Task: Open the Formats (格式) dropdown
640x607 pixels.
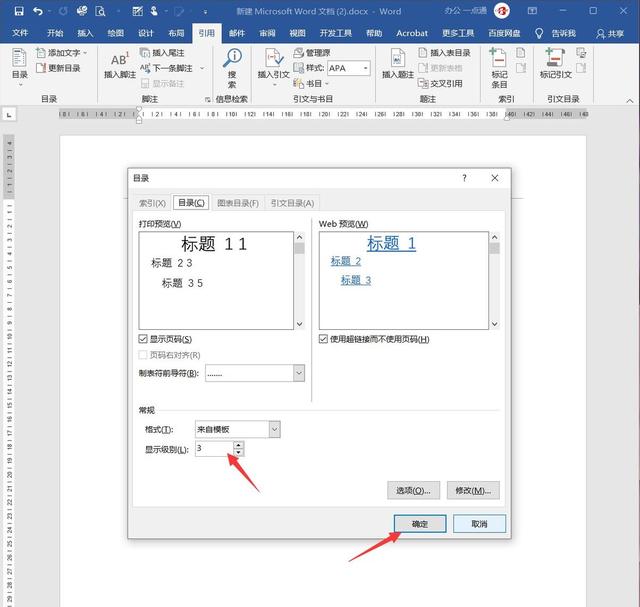Action: 275,429
